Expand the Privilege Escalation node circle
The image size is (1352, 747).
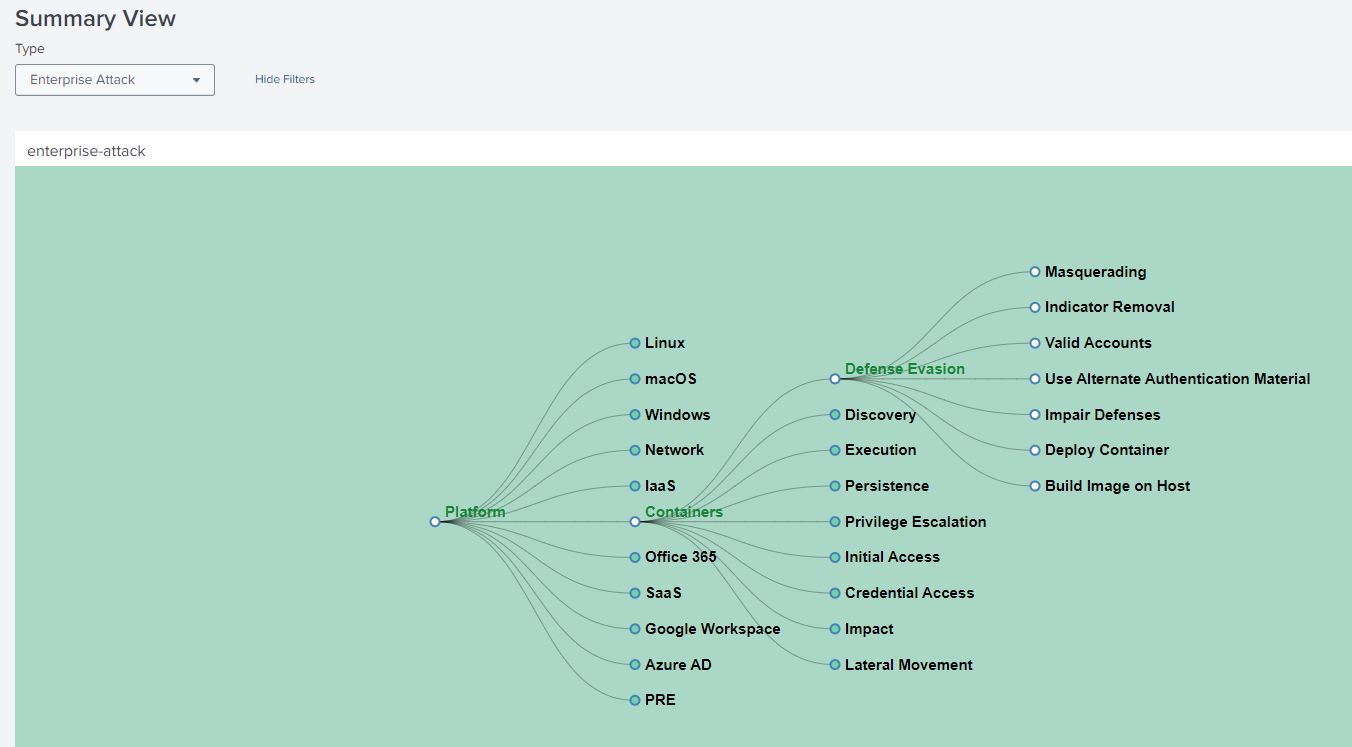tap(835, 522)
